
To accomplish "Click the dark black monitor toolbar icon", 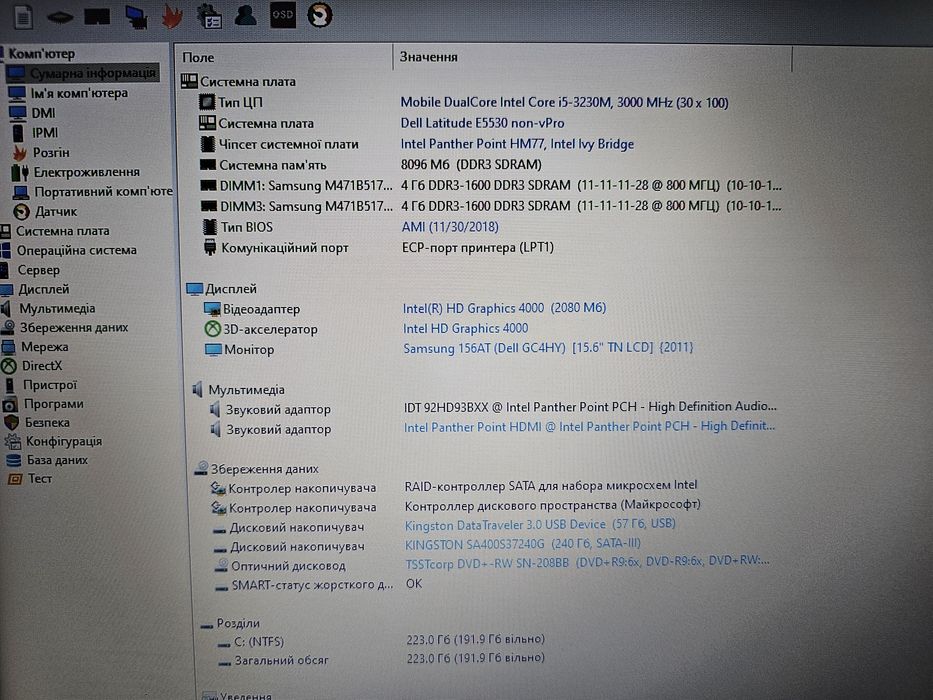I will click(x=98, y=16).
